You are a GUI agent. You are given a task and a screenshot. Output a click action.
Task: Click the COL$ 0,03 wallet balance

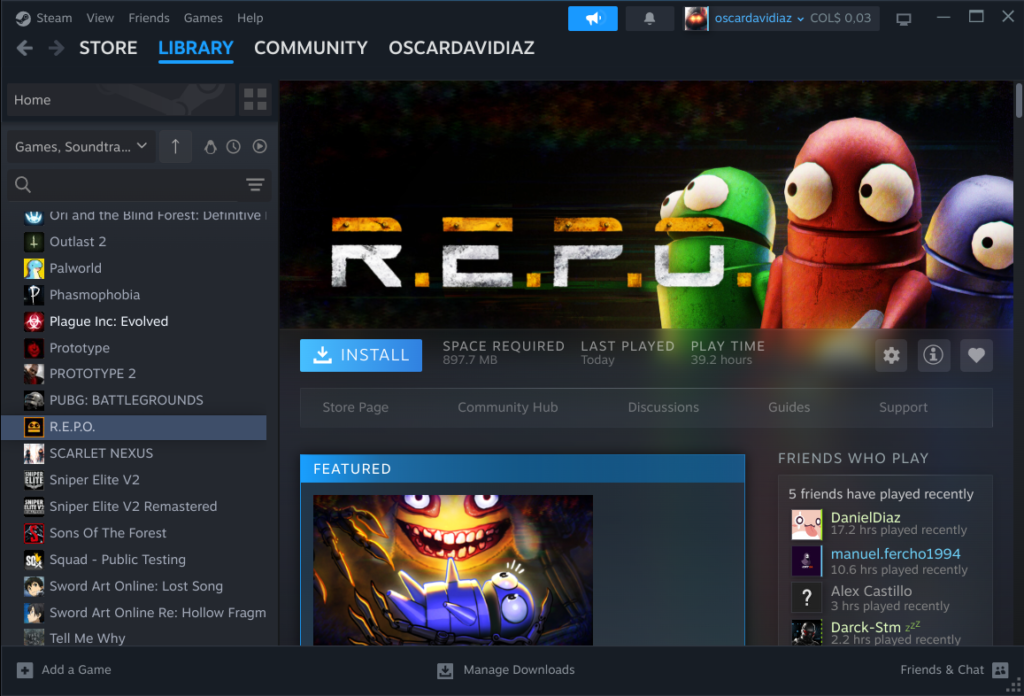(x=840, y=18)
